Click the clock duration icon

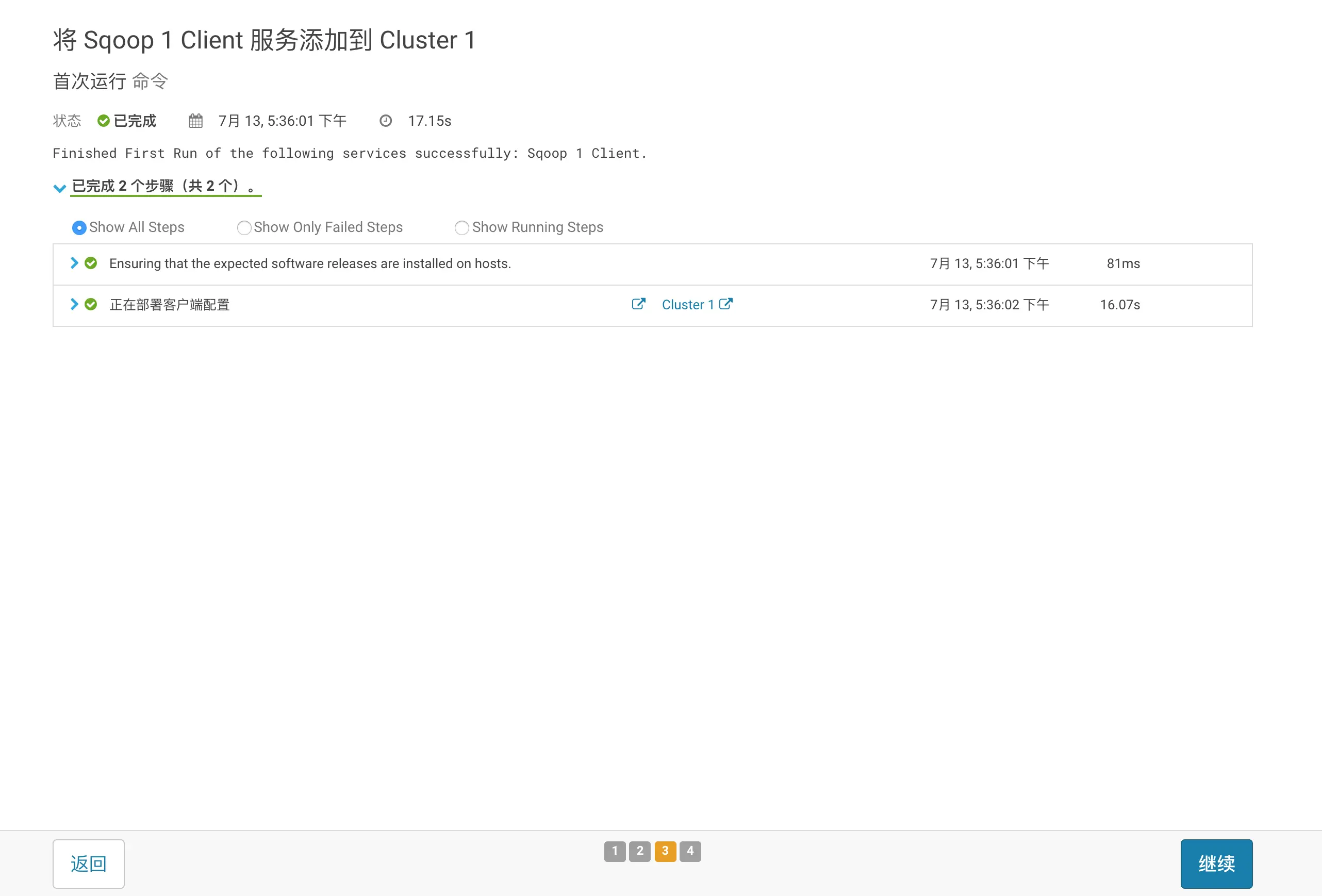[386, 121]
